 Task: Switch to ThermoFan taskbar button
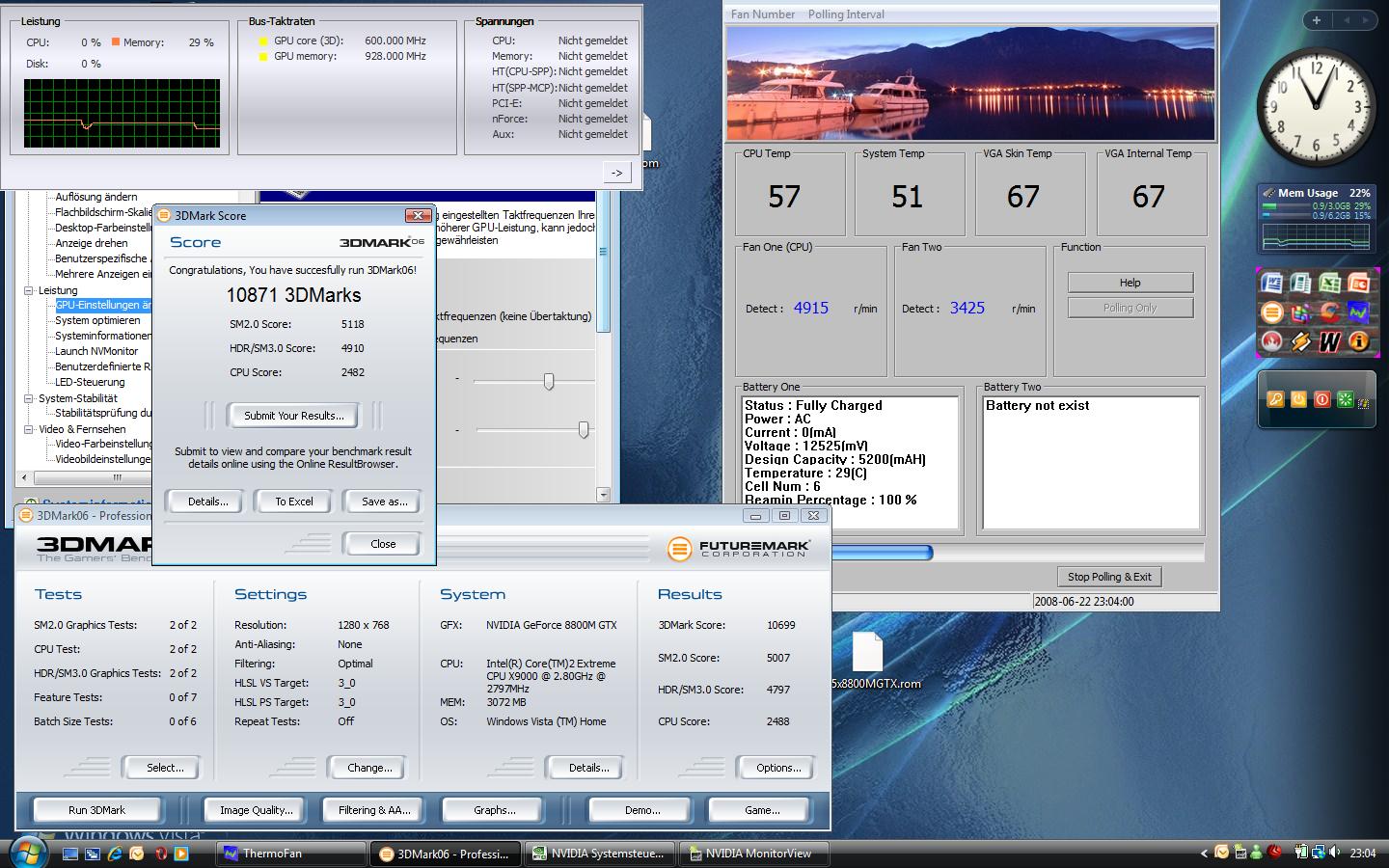pos(291,854)
